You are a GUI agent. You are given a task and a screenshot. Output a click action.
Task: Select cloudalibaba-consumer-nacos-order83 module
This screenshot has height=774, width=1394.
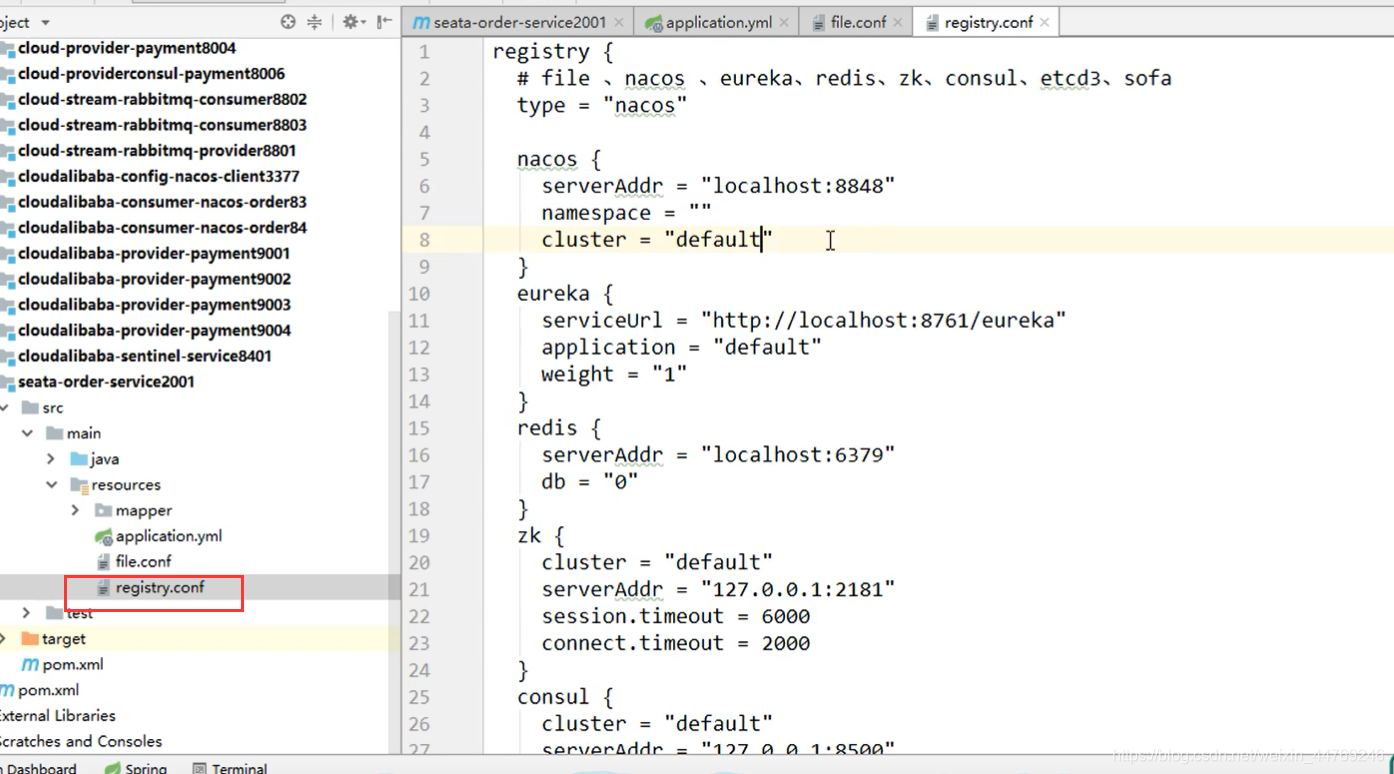(x=162, y=202)
